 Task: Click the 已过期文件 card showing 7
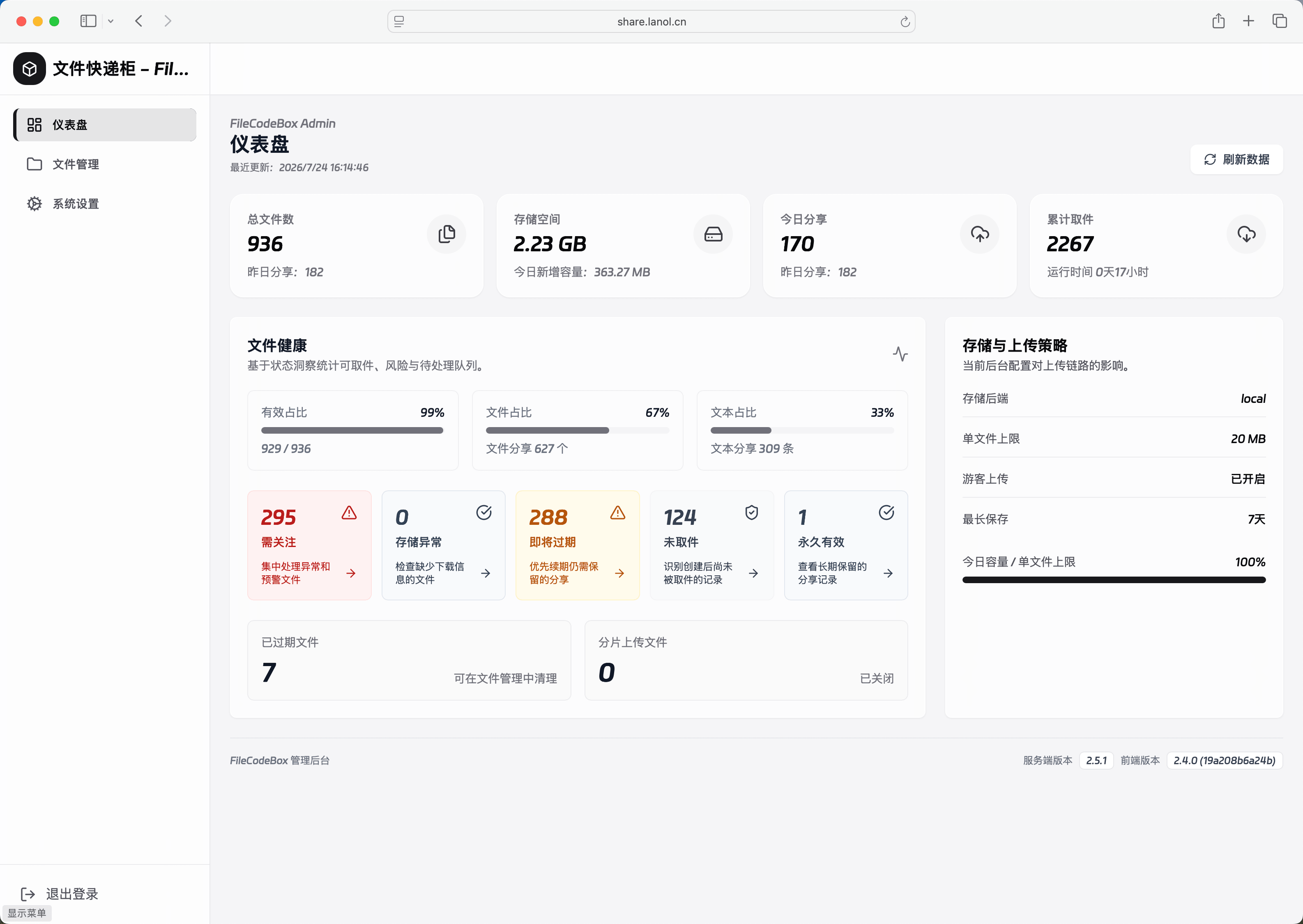[409, 660]
